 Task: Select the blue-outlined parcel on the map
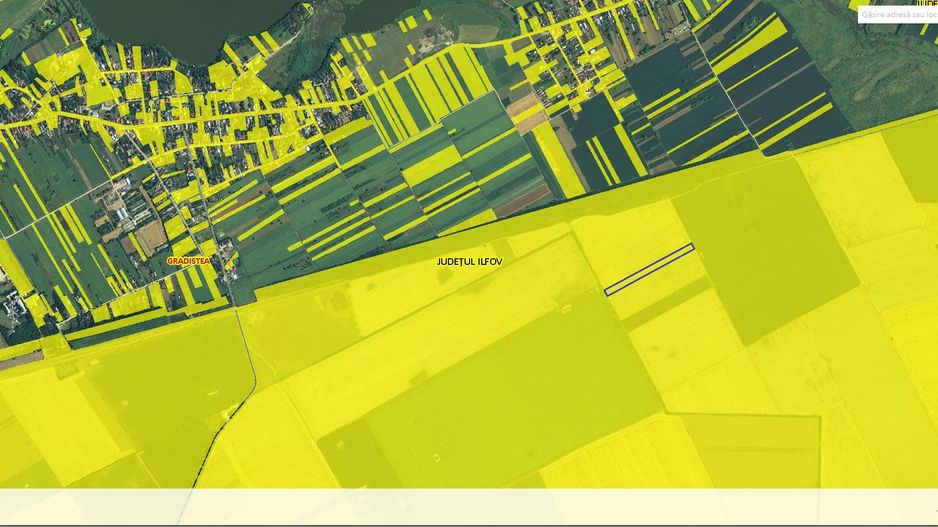650,269
